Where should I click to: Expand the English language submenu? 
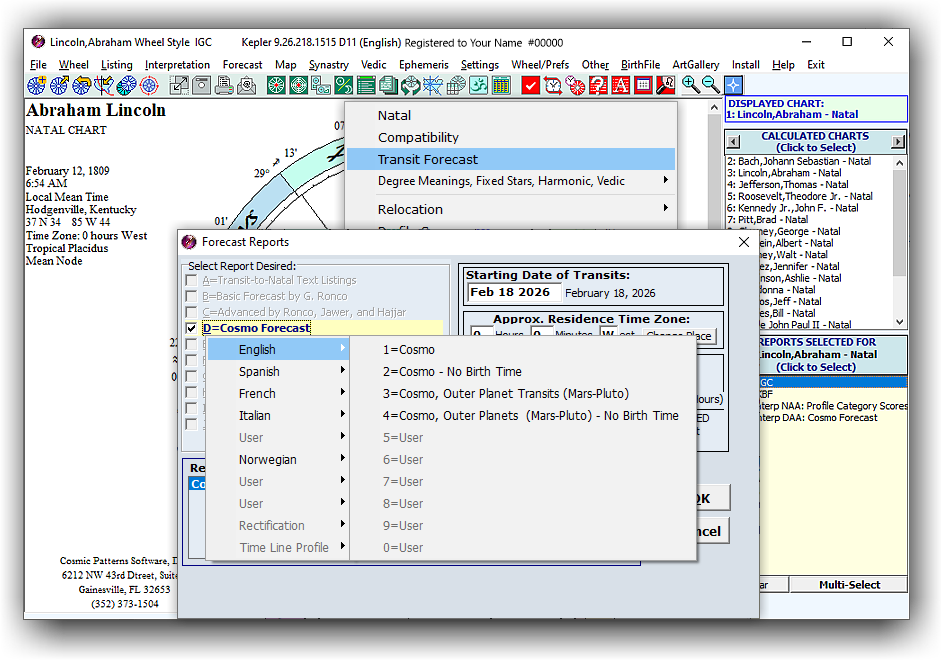pos(278,349)
